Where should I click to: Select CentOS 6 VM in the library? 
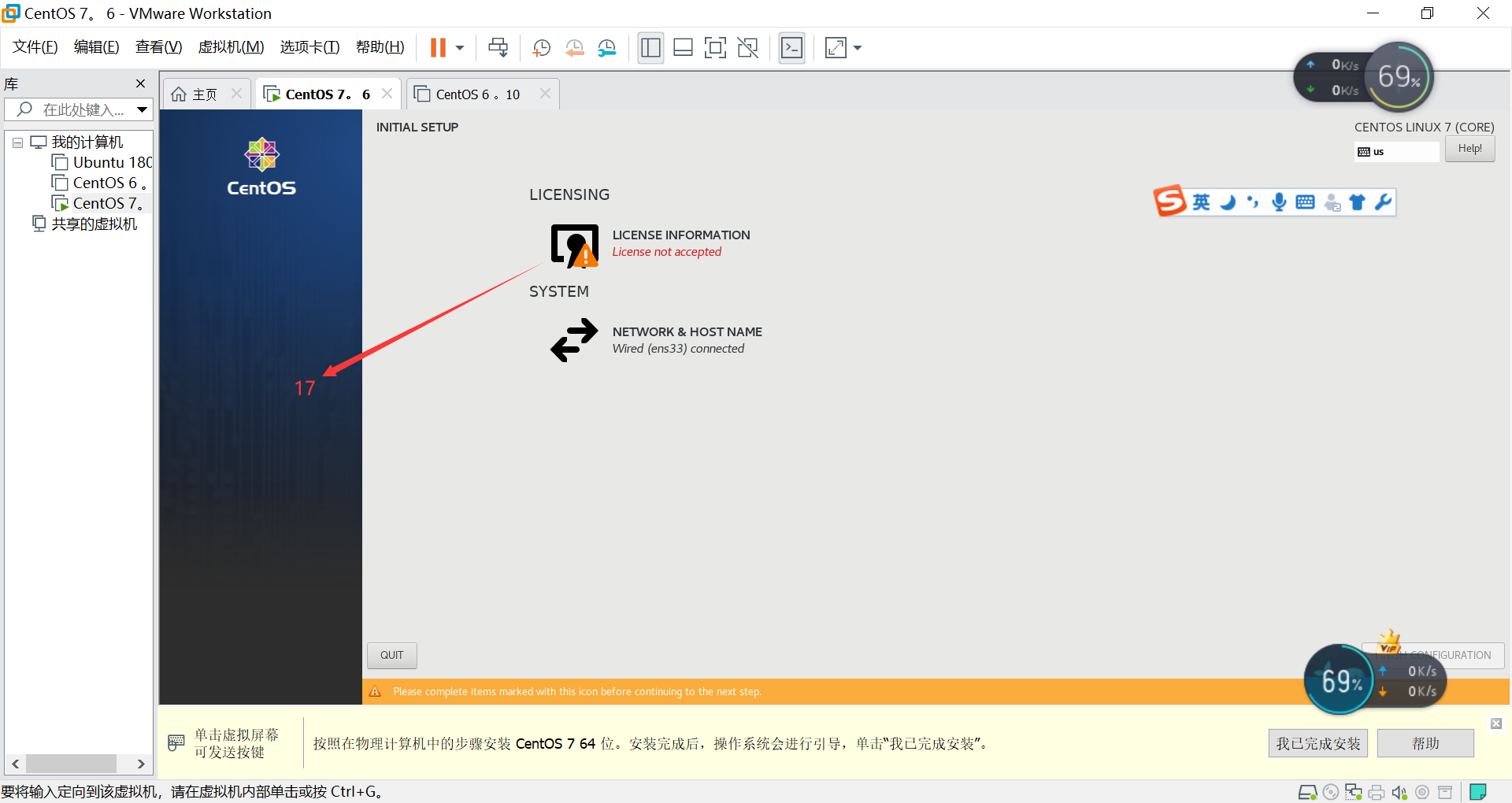pyautogui.click(x=99, y=183)
